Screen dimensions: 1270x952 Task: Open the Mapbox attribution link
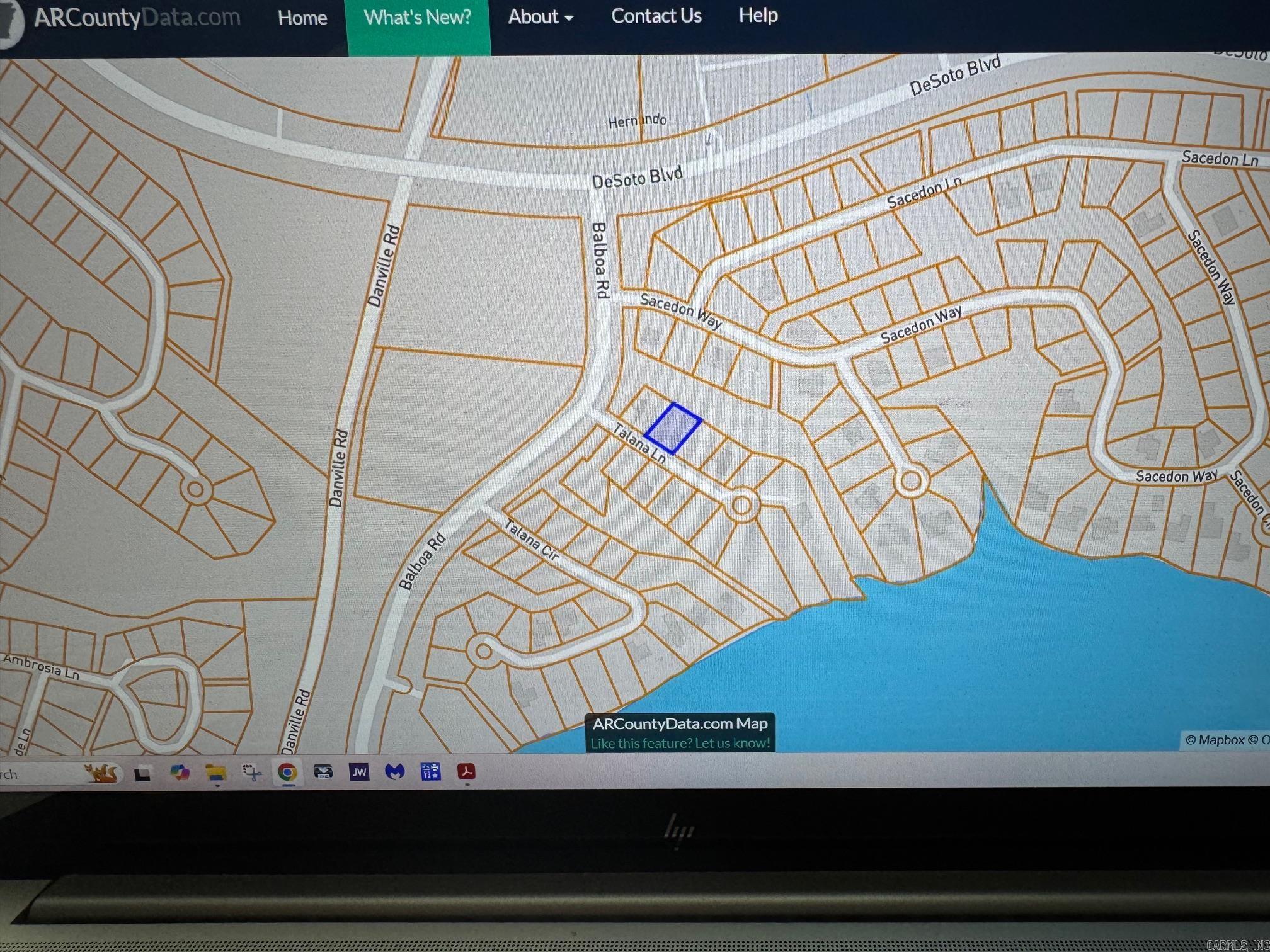point(1222,740)
